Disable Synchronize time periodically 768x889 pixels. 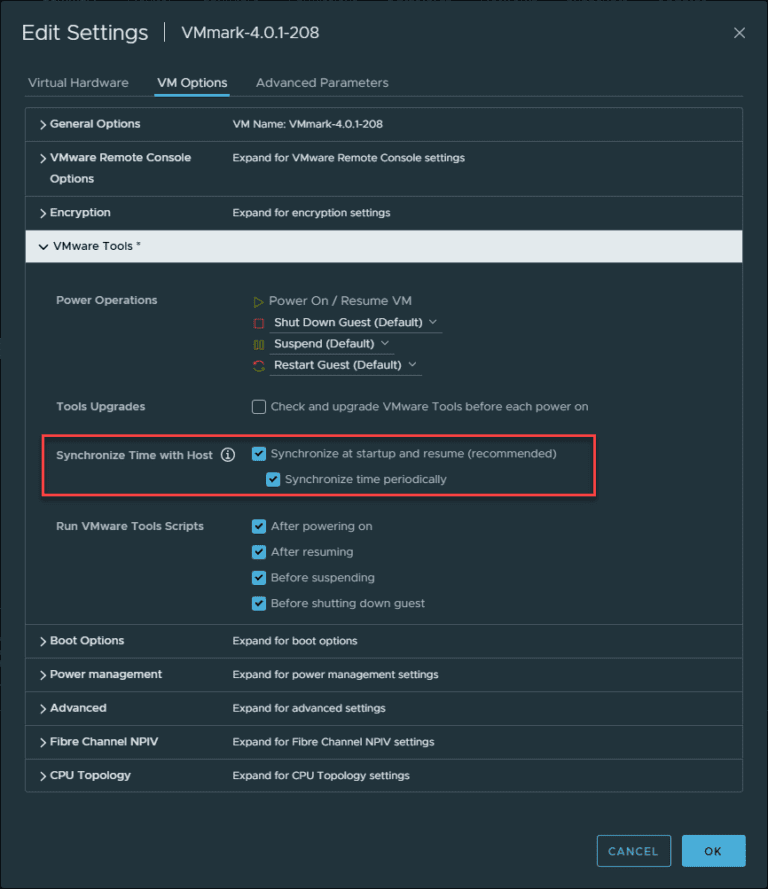point(273,479)
